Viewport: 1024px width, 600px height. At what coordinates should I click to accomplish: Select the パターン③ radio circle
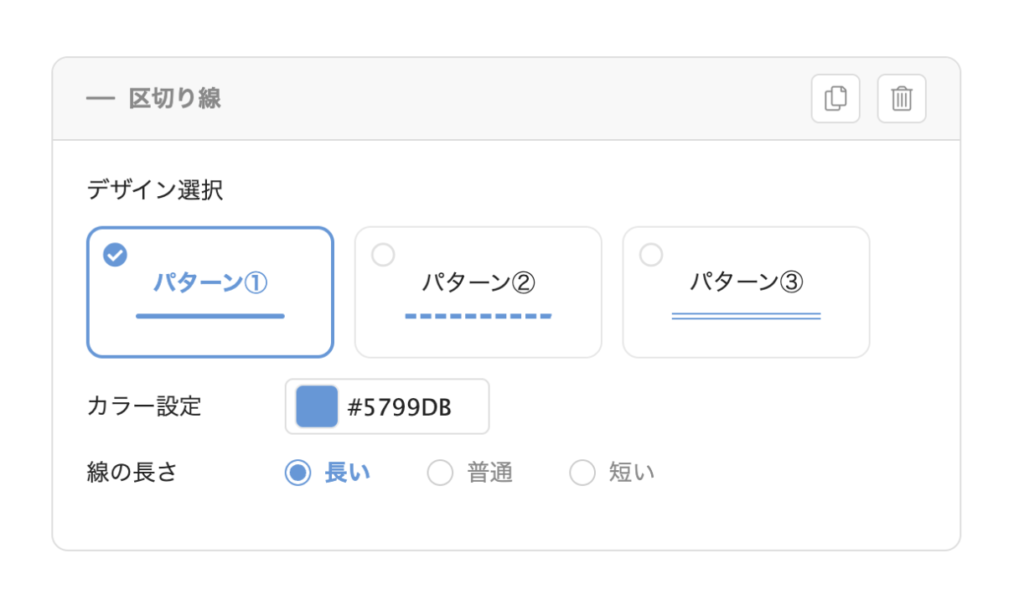pyautogui.click(x=651, y=255)
